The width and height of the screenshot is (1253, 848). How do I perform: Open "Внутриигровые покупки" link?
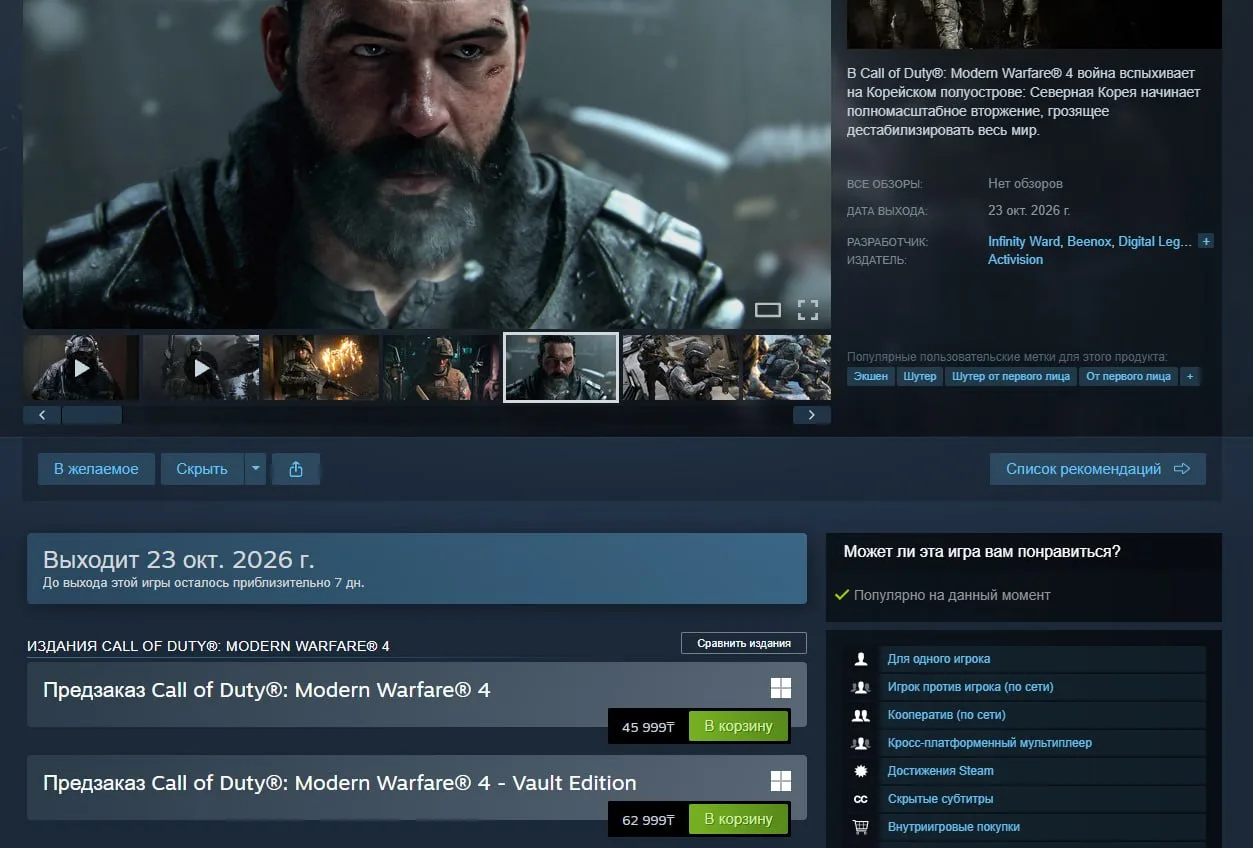point(953,827)
